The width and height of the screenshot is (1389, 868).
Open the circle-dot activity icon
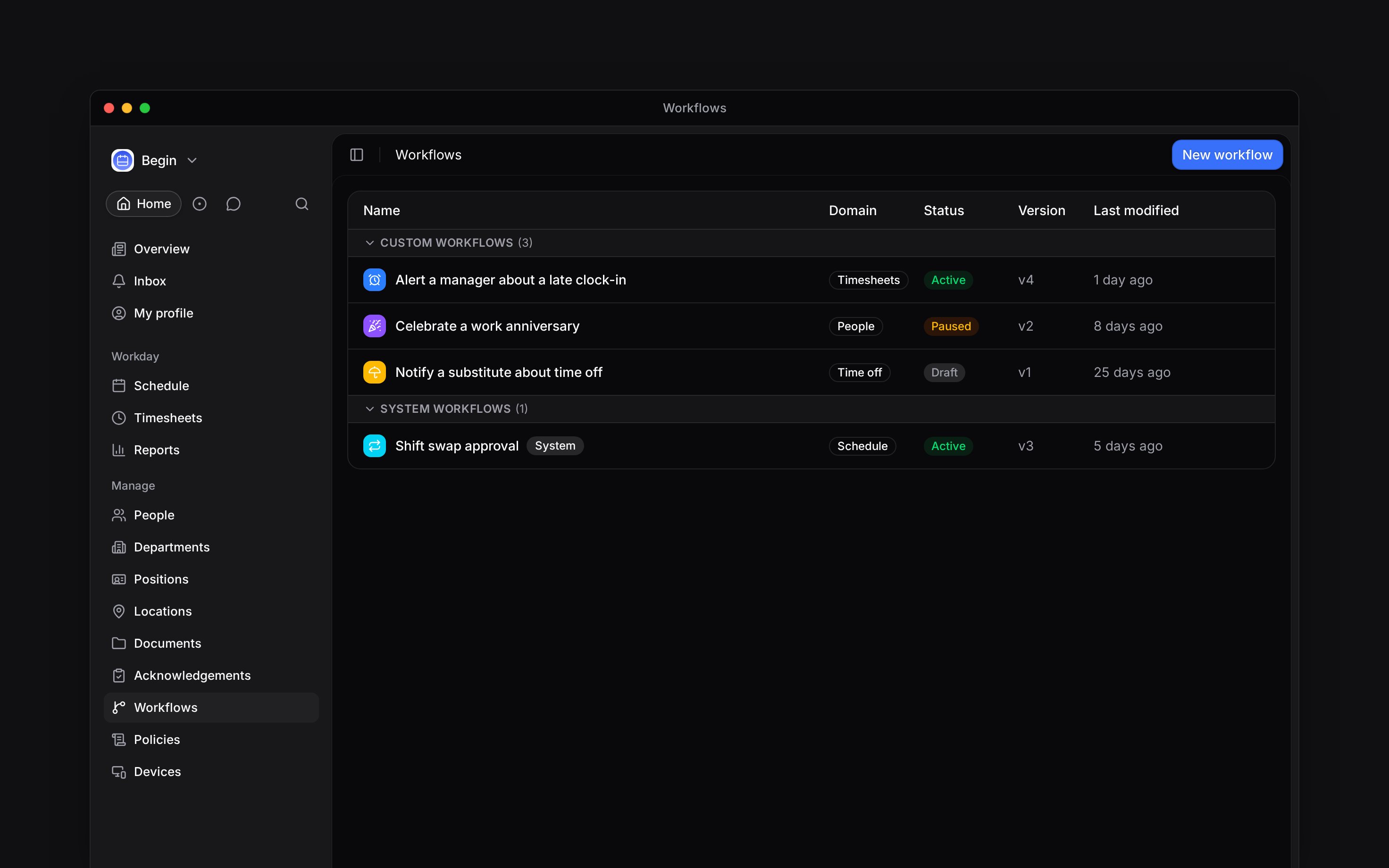click(199, 204)
